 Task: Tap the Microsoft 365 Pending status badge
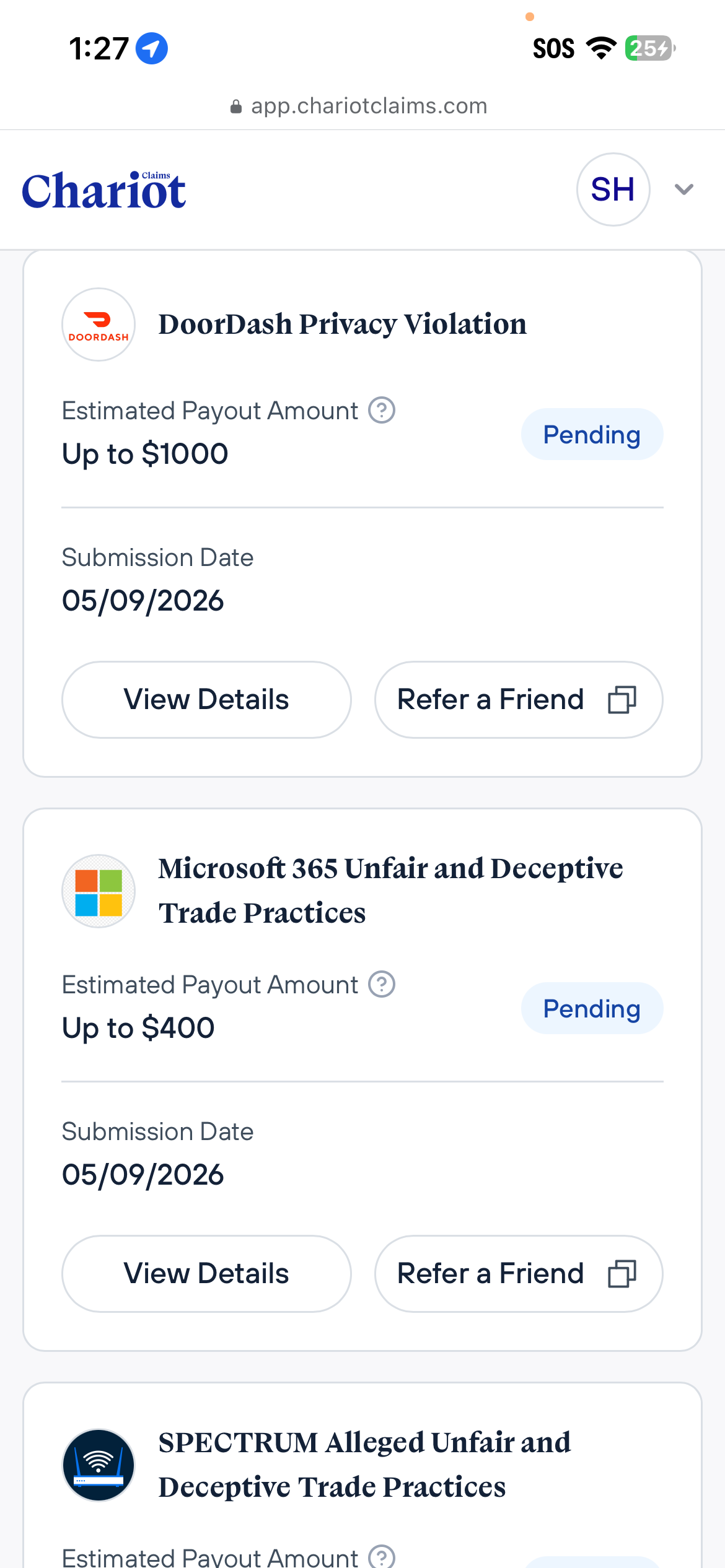click(x=592, y=1008)
